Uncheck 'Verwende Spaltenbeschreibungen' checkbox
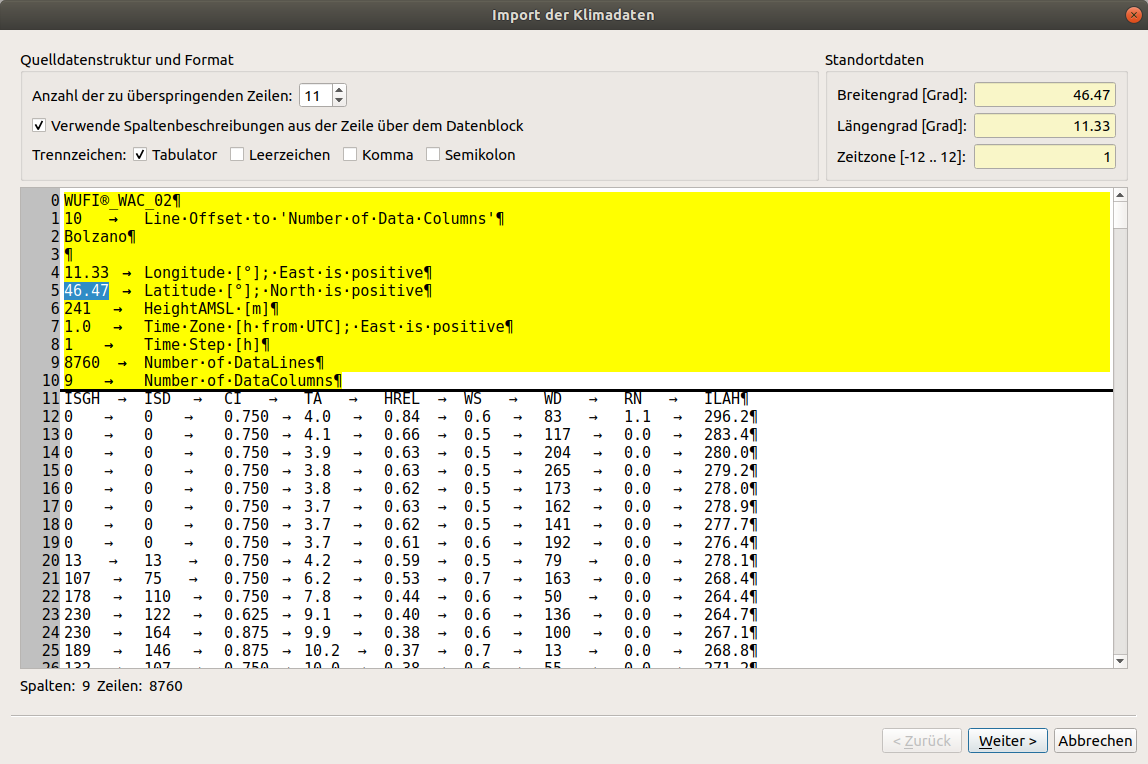This screenshot has height=764, width=1148. 40,126
